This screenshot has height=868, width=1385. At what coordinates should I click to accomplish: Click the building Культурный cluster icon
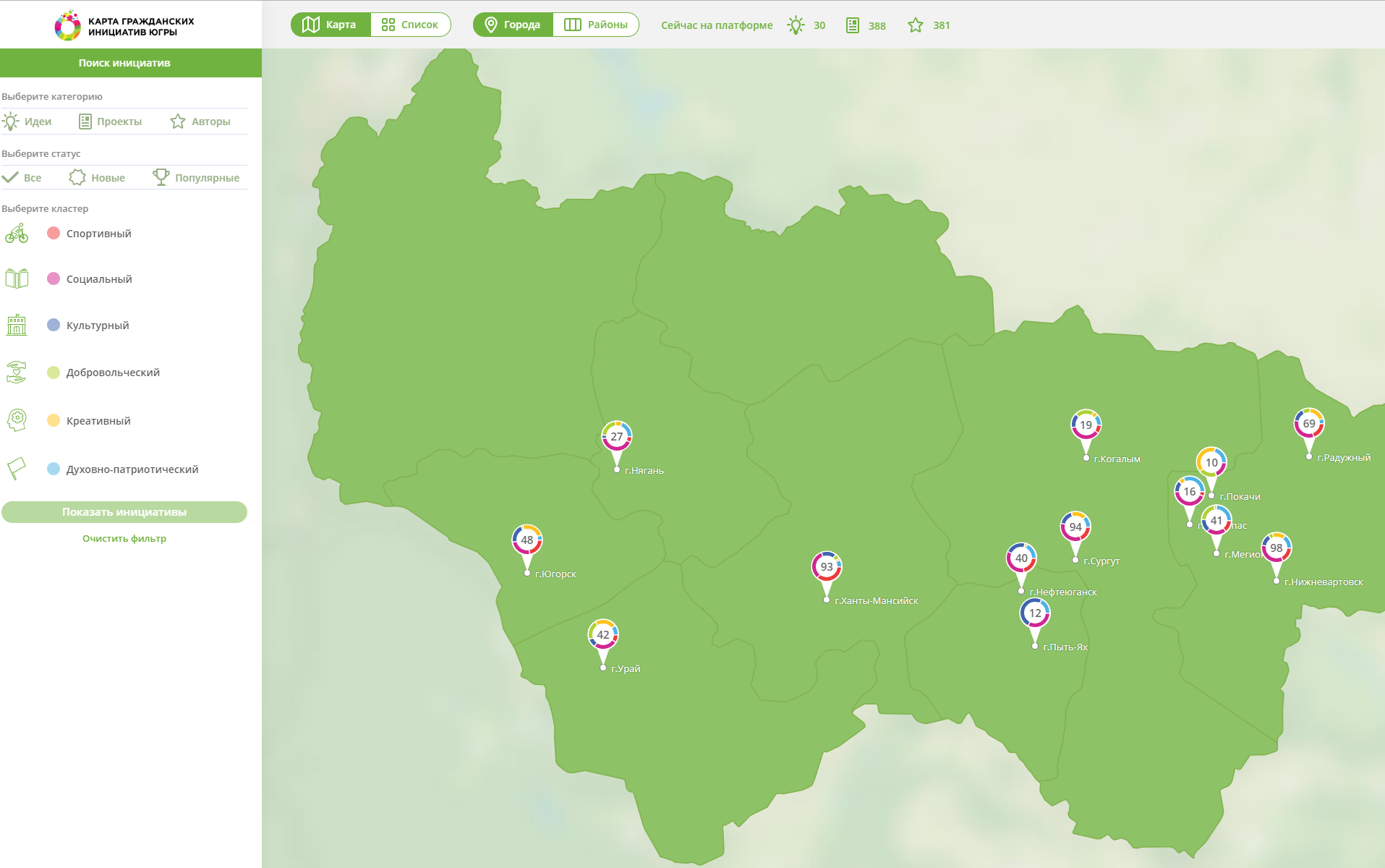17,325
